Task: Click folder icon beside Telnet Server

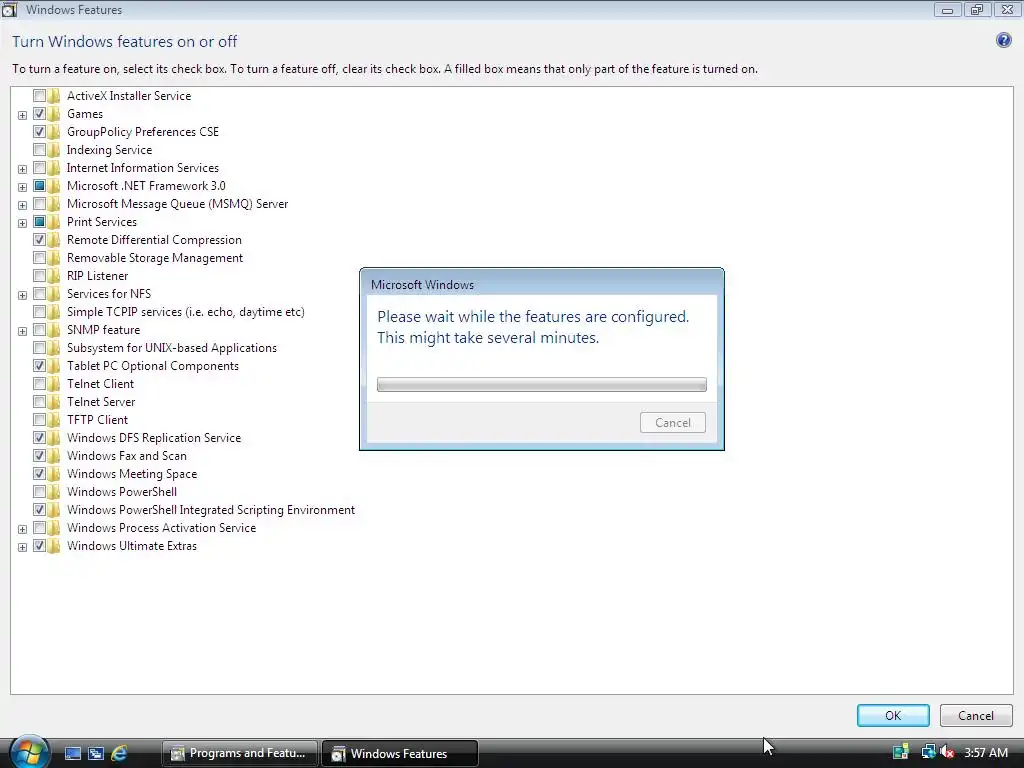Action: pos(54,402)
